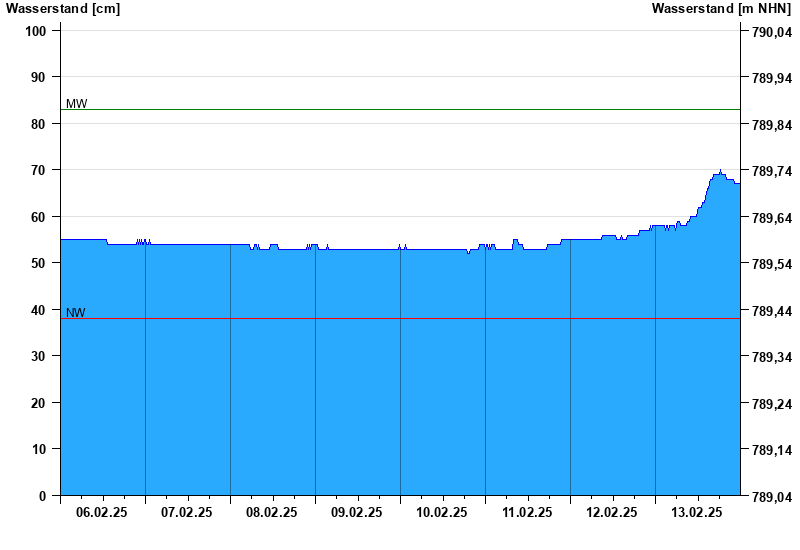
Task: Select the NW low water label
Action: coord(75,312)
